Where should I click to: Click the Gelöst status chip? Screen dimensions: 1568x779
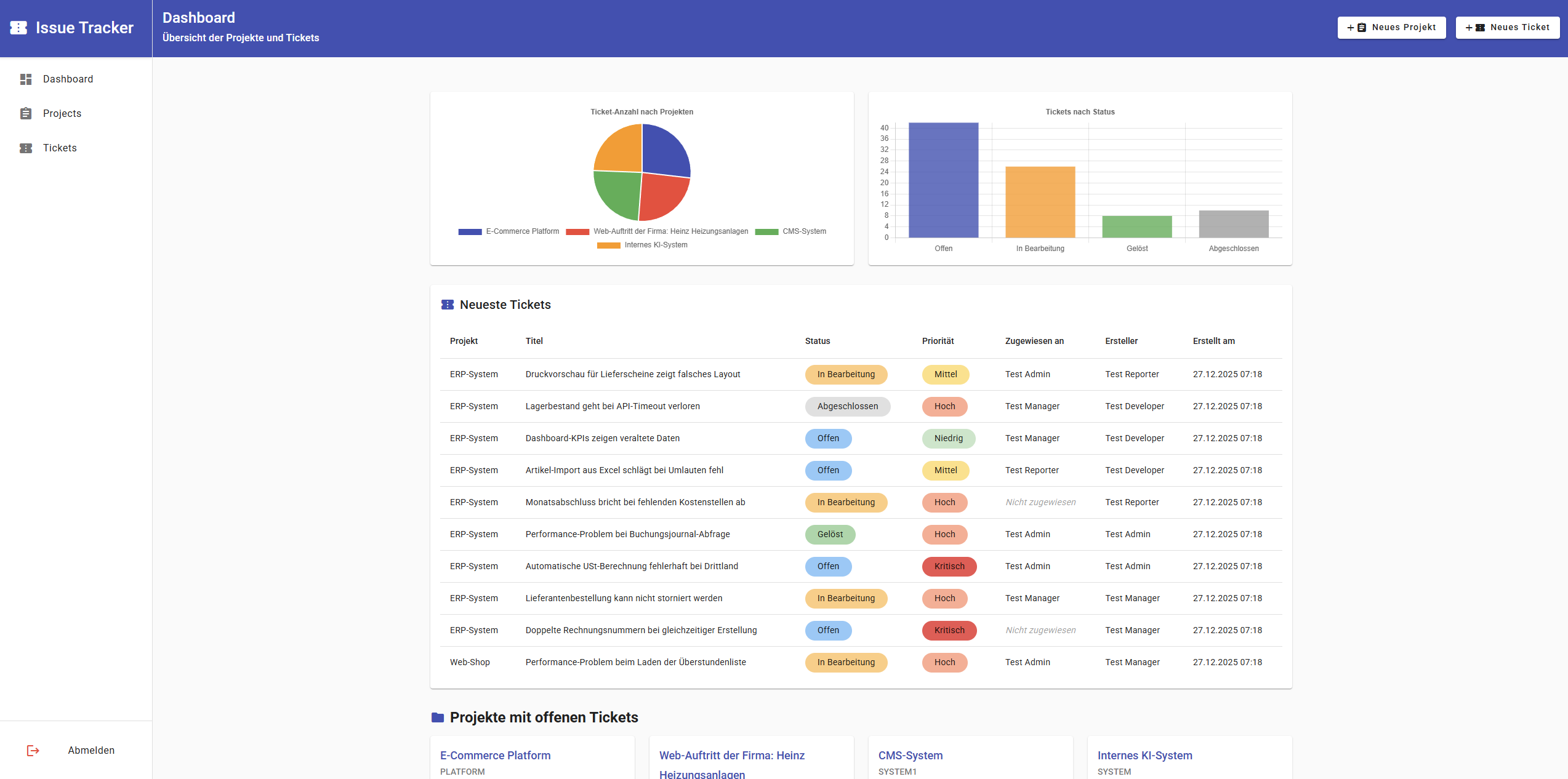tap(830, 535)
